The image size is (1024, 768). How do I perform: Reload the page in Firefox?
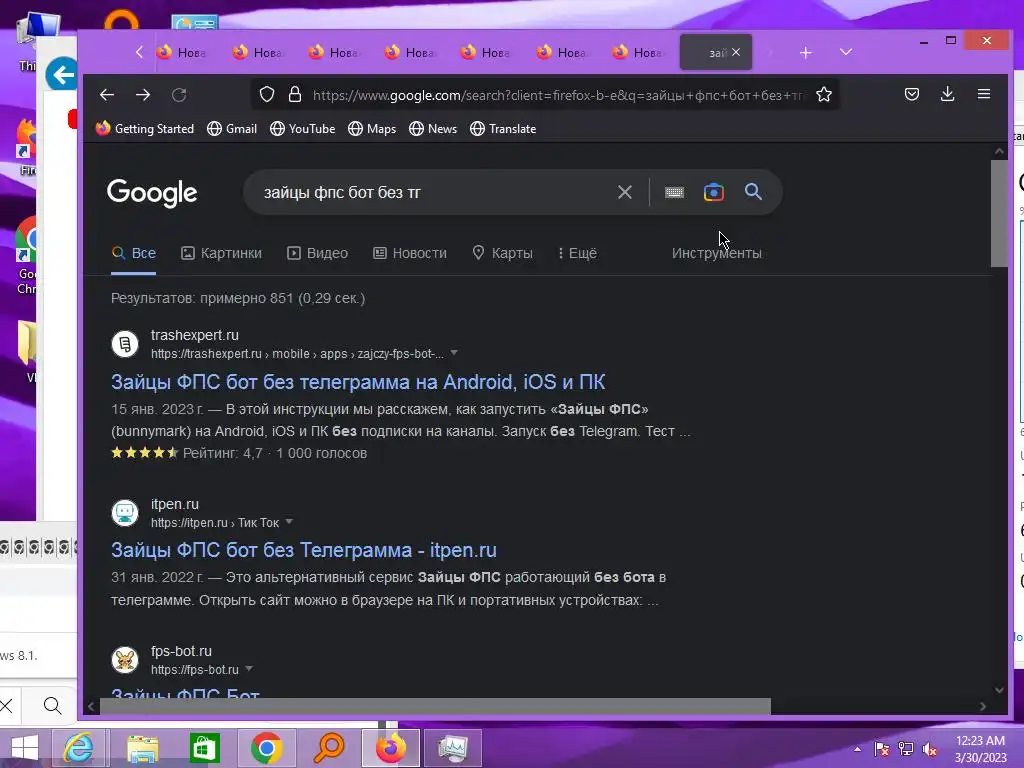pyautogui.click(x=179, y=95)
